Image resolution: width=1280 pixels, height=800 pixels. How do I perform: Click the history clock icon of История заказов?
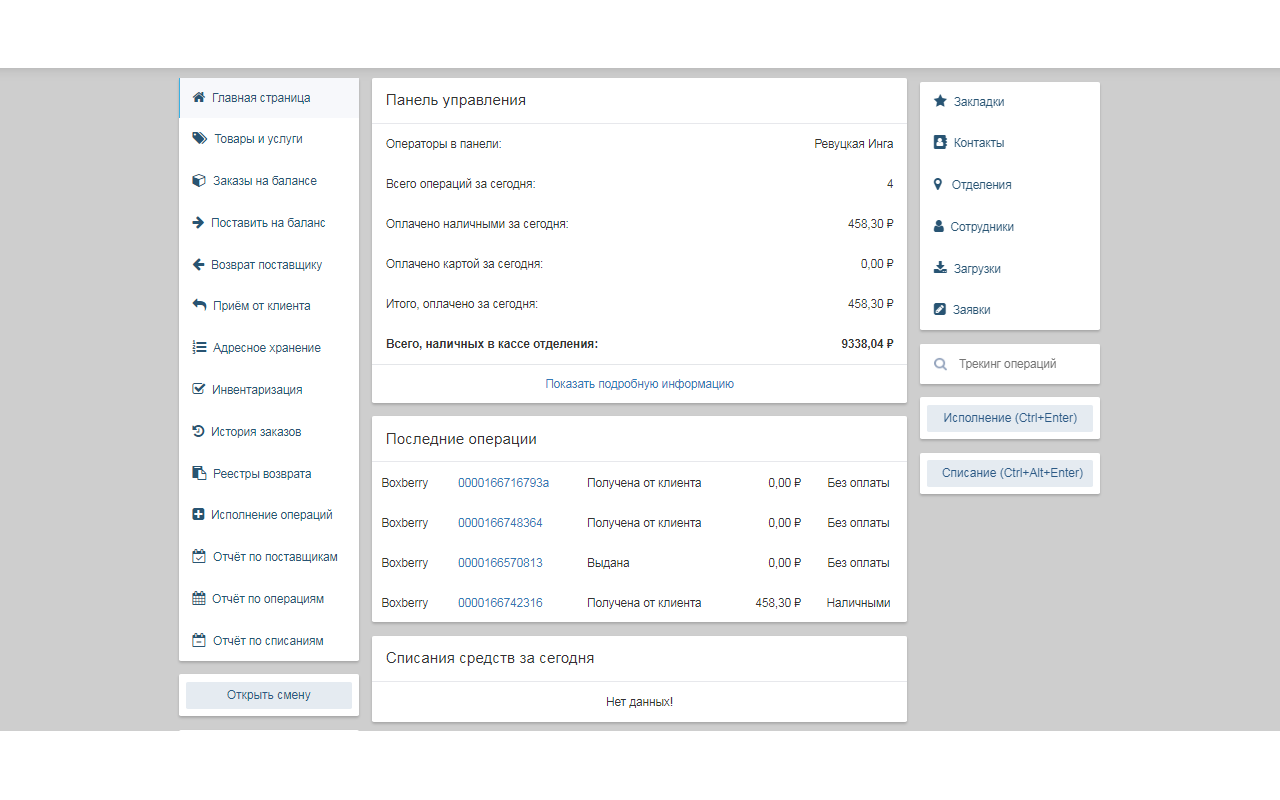click(198, 432)
